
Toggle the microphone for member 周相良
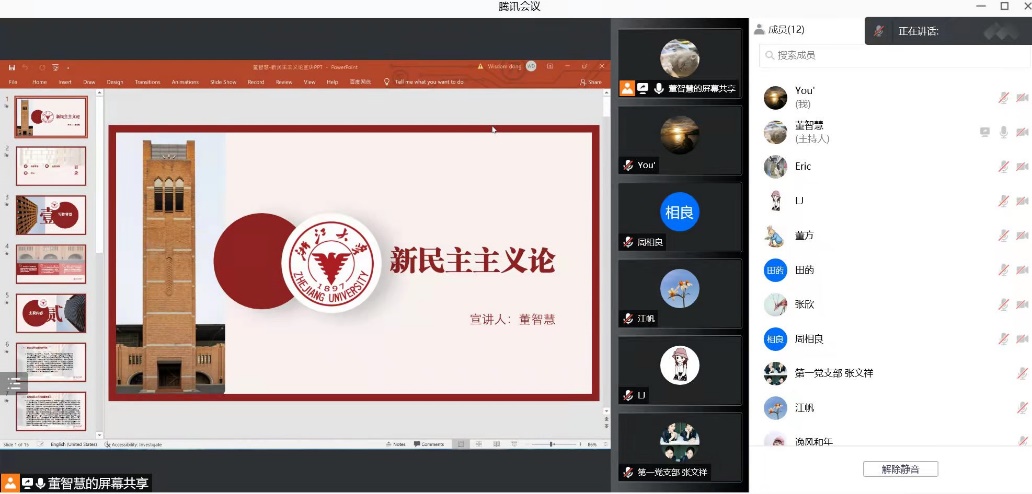click(1003, 339)
